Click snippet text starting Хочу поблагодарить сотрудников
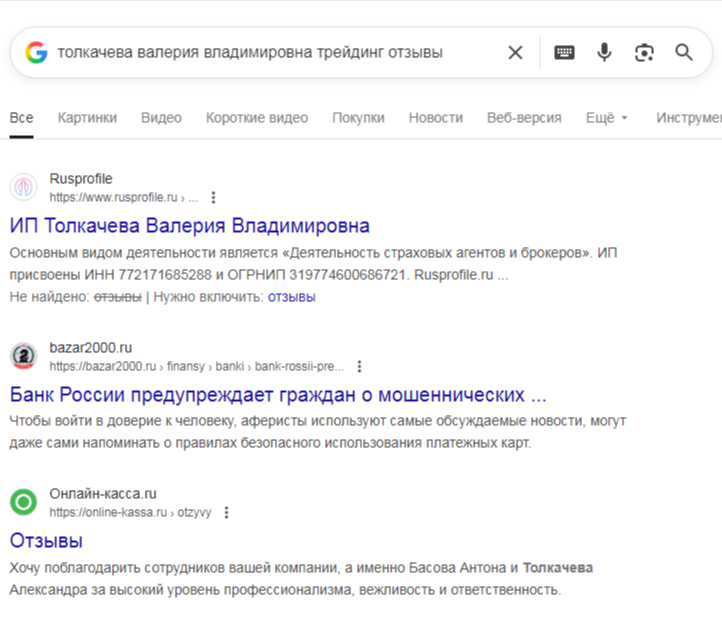 pyautogui.click(x=301, y=579)
